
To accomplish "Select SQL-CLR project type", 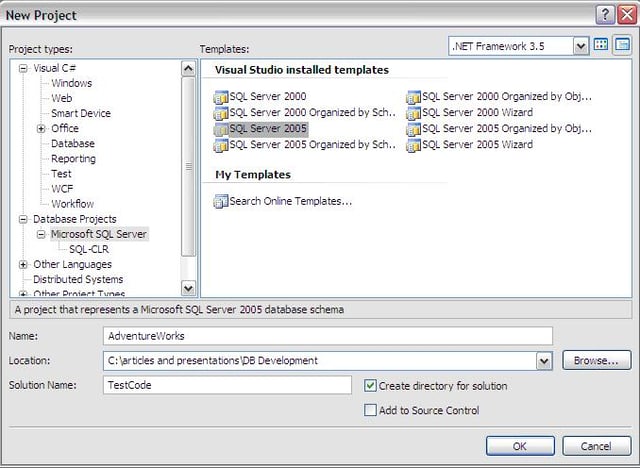I will (x=89, y=249).
